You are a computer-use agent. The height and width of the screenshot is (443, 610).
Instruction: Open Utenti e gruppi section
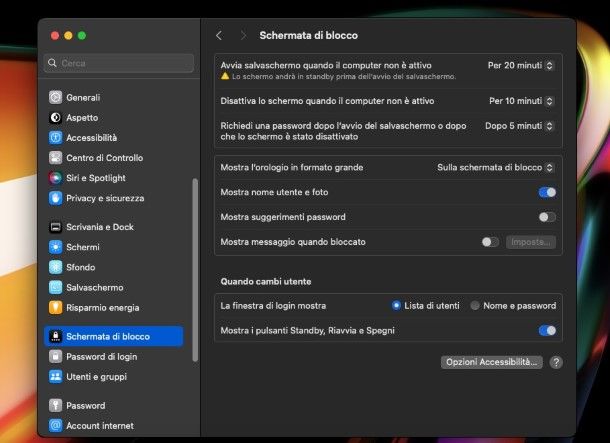[114, 377]
